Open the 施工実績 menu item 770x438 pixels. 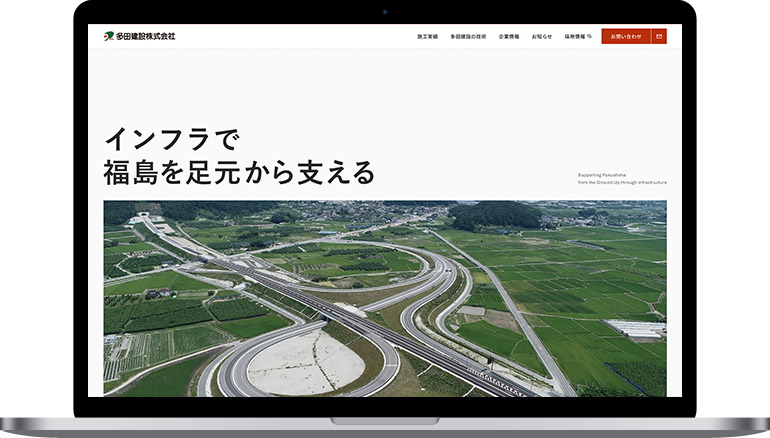[427, 36]
